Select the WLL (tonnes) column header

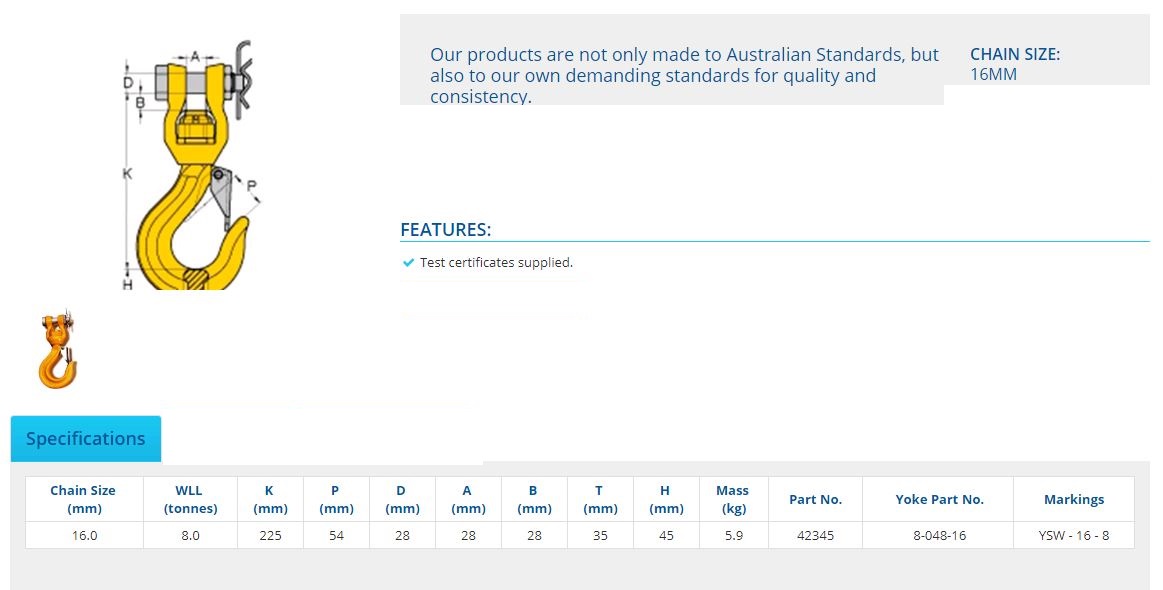point(190,499)
